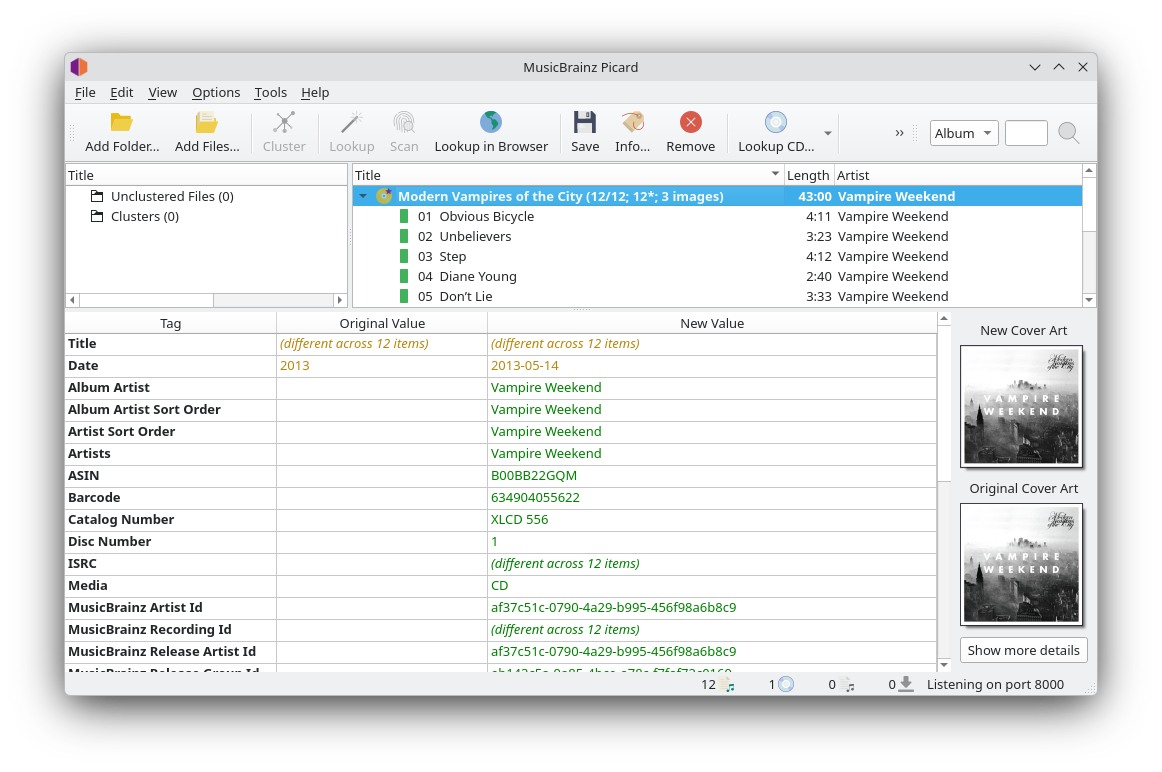This screenshot has height=772, width=1162.
Task: Collapse the Modern Vampires of the City album
Action: [363, 196]
